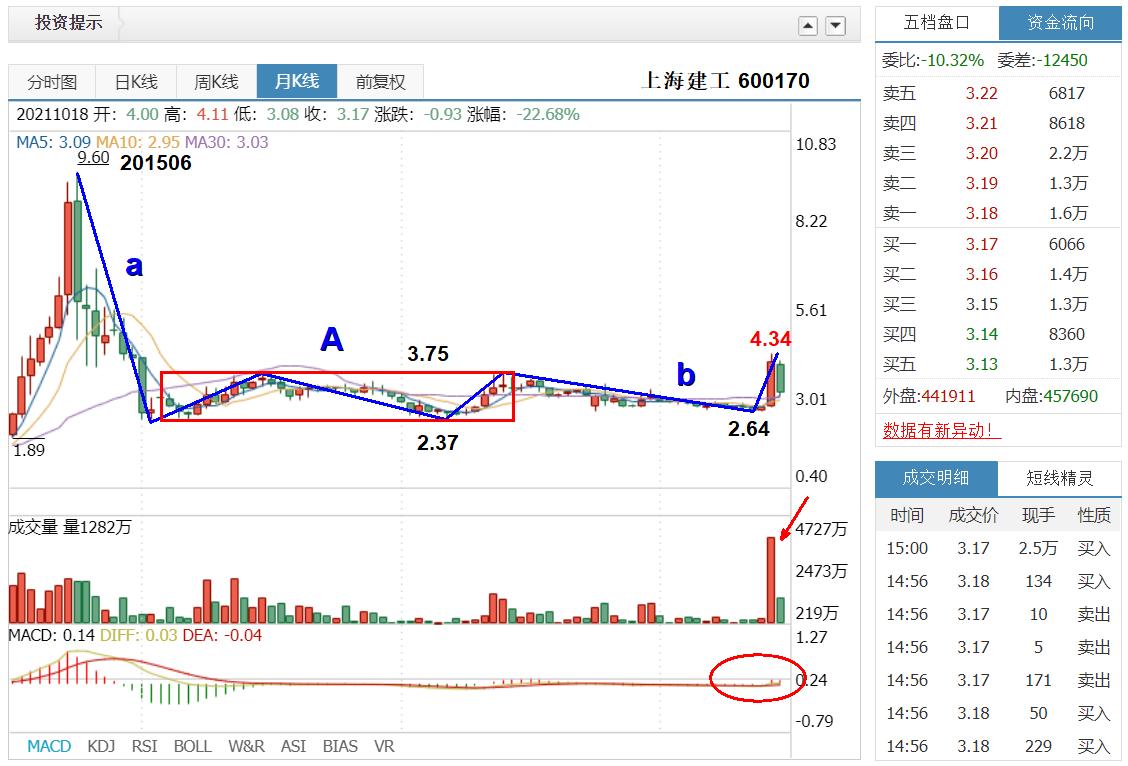Open the 资金流向 tab

(1060, 23)
